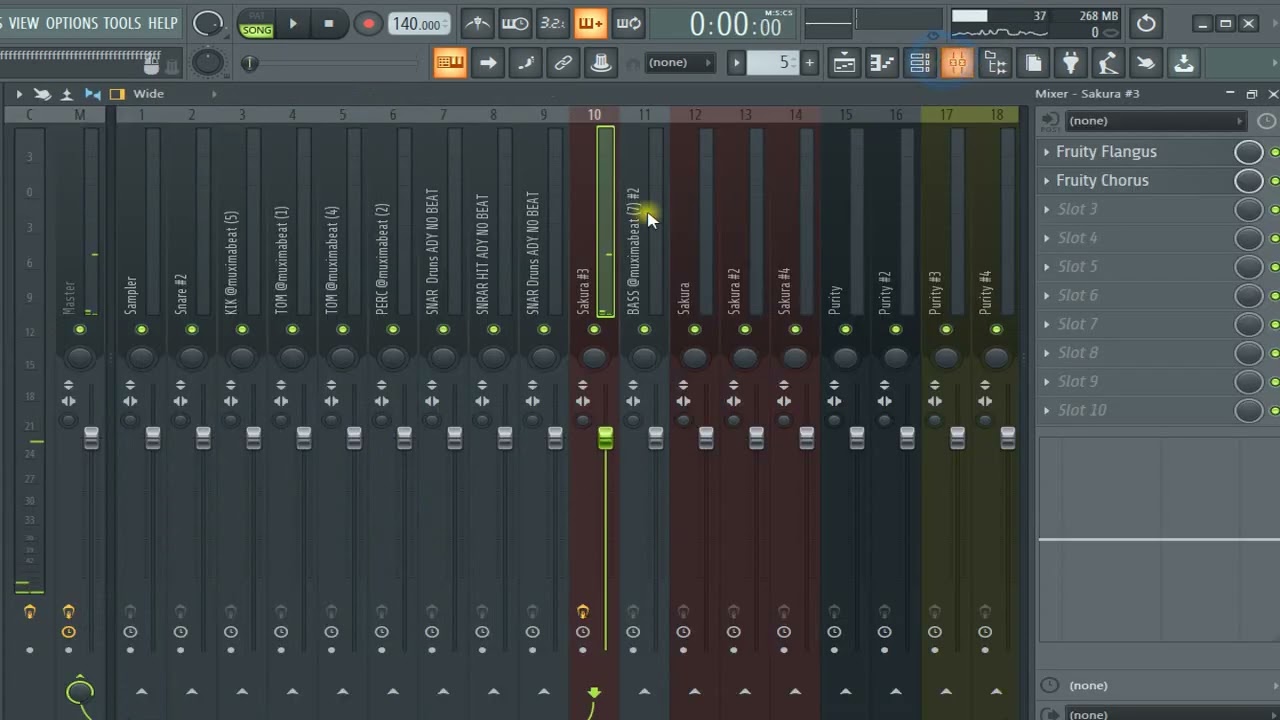The height and width of the screenshot is (720, 1280).
Task: Click the empty Slot 5 label
Action: click(x=1077, y=267)
